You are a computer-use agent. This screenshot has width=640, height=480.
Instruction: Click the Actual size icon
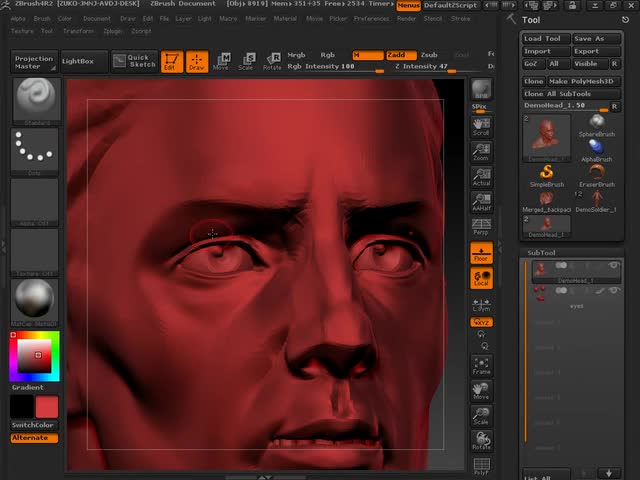(x=482, y=178)
